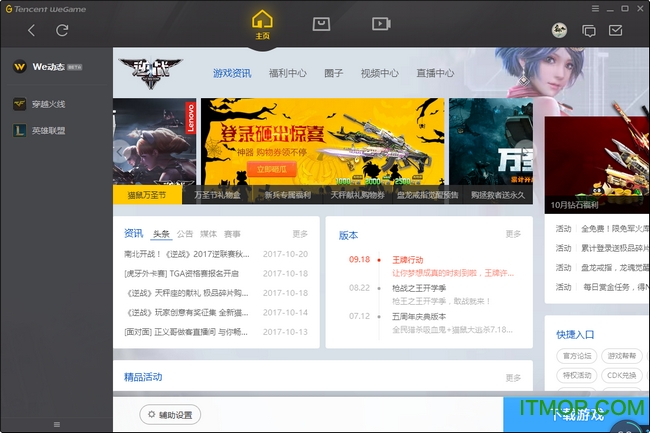The height and width of the screenshot is (433, 650).
Task: Select the 公告 news filter
Action: [x=185, y=234]
